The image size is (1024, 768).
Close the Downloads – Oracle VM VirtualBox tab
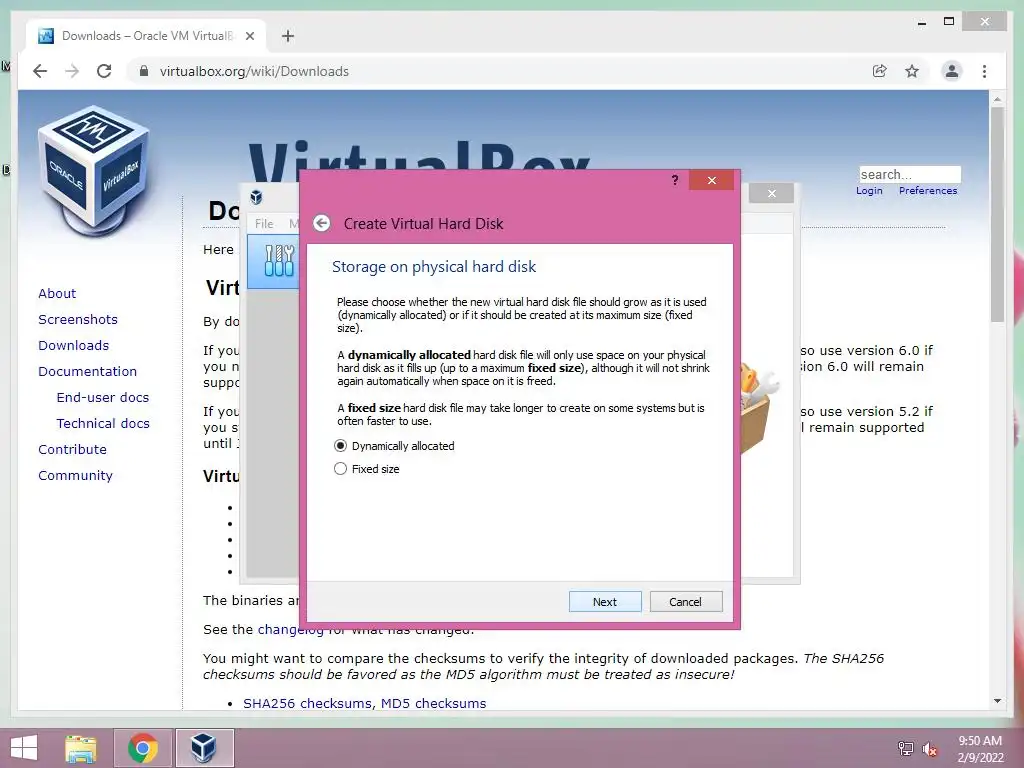tap(250, 36)
